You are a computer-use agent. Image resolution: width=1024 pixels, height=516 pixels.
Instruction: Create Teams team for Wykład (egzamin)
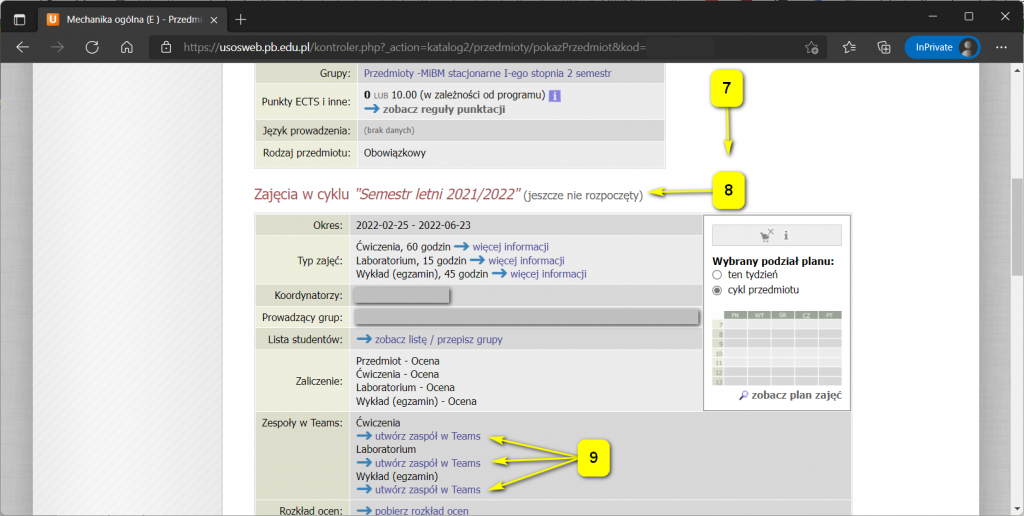428,490
